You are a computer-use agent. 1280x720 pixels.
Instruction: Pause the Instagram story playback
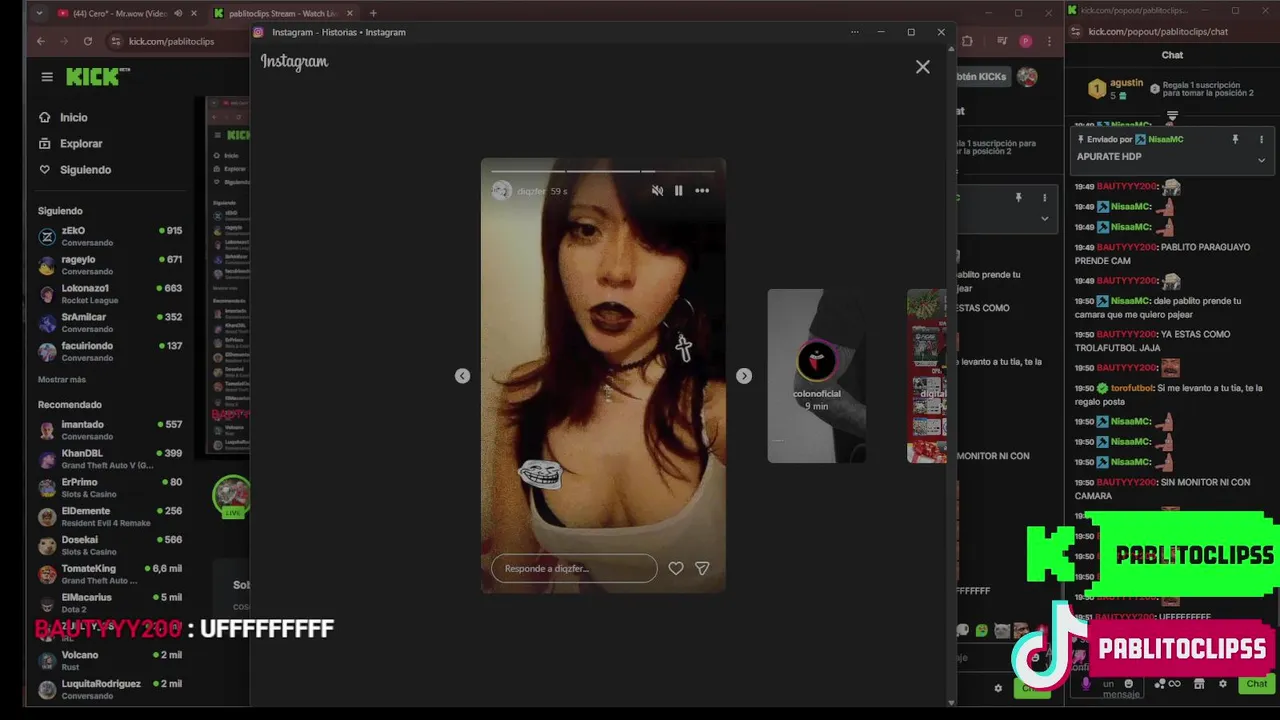[678, 191]
